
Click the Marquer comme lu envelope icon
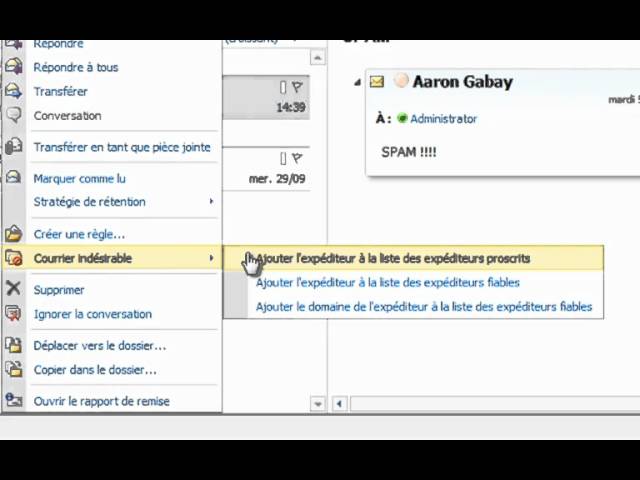[13, 177]
